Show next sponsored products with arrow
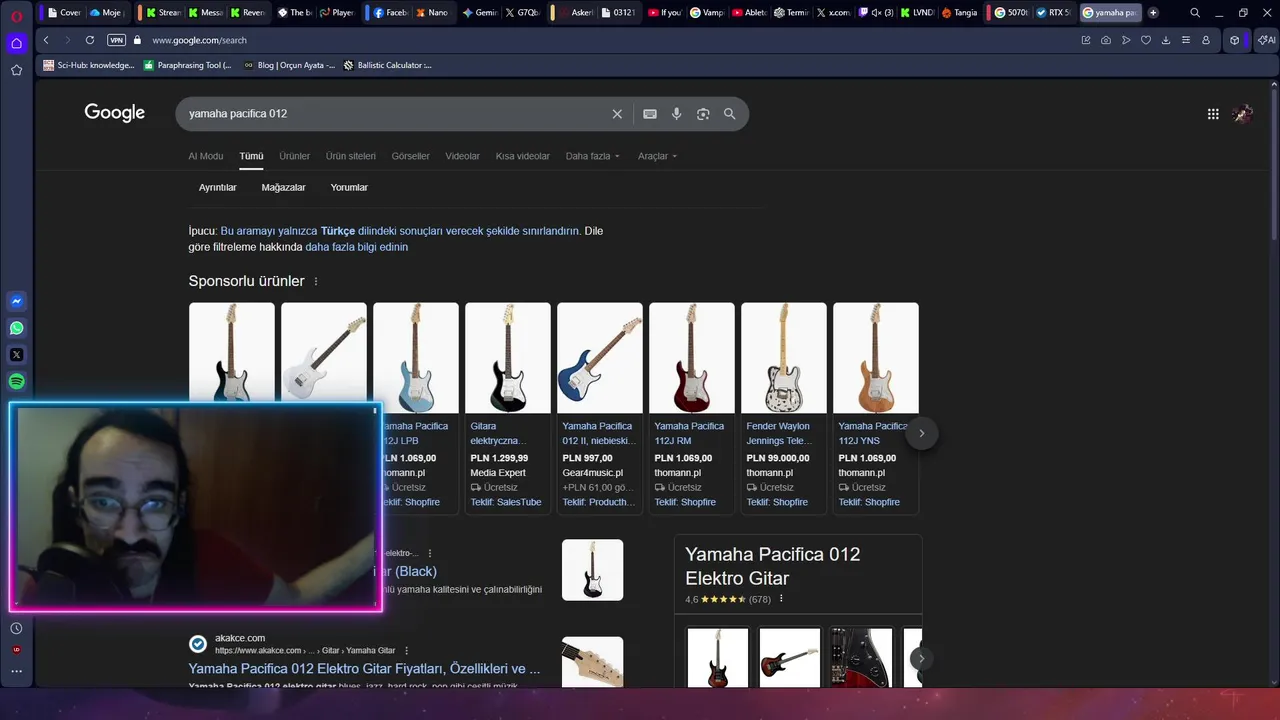Screen dimensions: 1280x720 coord(921,433)
